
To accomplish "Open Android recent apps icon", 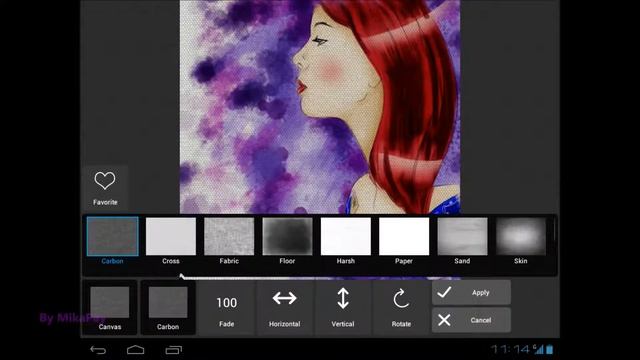I will [173, 350].
